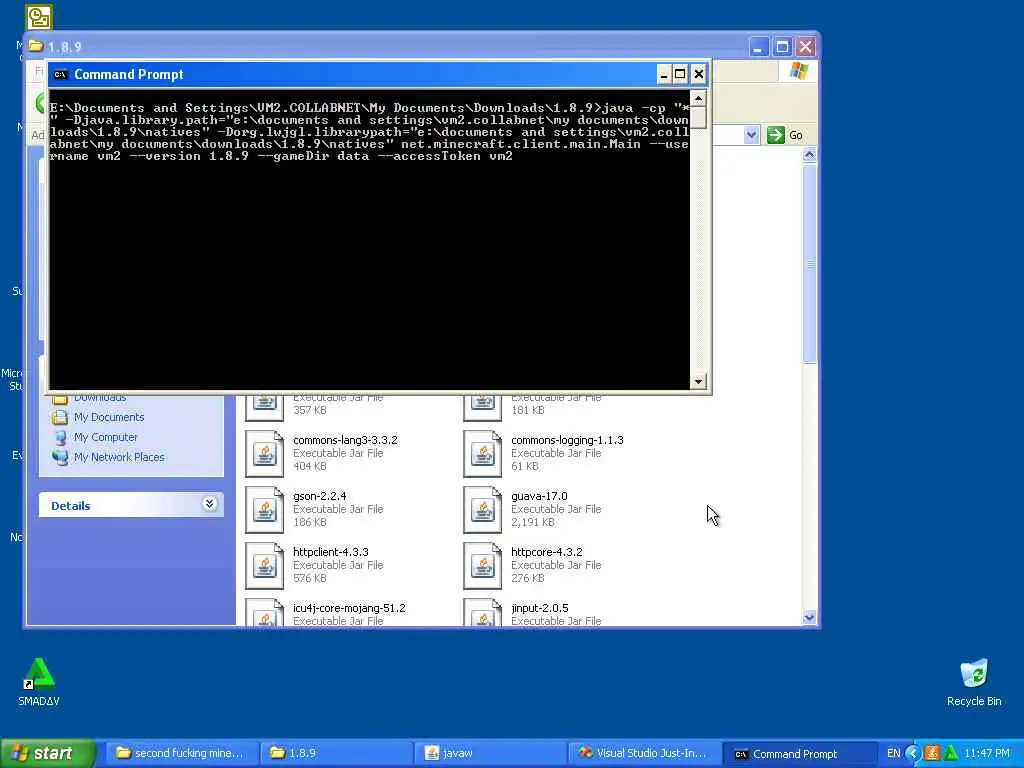The height and width of the screenshot is (768, 1024).
Task: Select the httpclient-4.3.3 jar icon
Action: (x=264, y=566)
